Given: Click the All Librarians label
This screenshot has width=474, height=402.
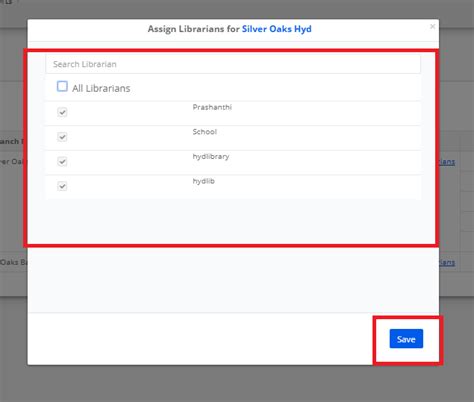Looking at the screenshot, I should point(101,88).
